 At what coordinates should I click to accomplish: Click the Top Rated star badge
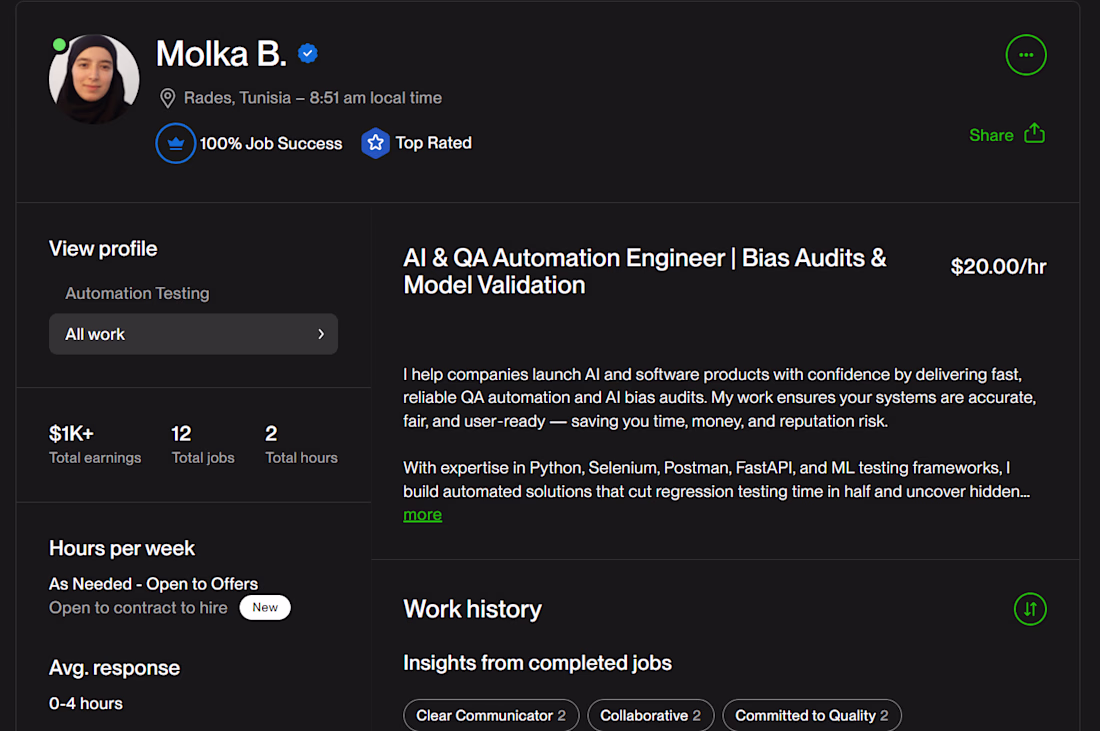click(375, 143)
